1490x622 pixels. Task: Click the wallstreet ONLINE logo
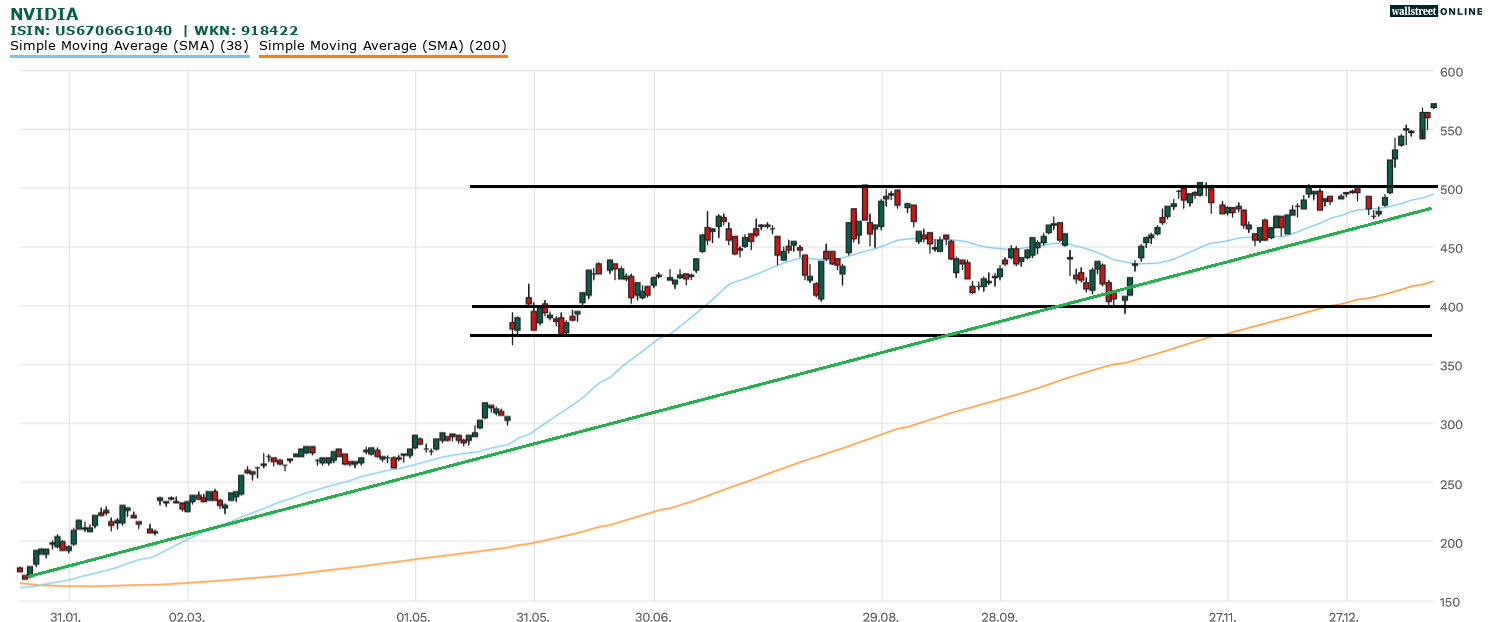click(x=1435, y=11)
